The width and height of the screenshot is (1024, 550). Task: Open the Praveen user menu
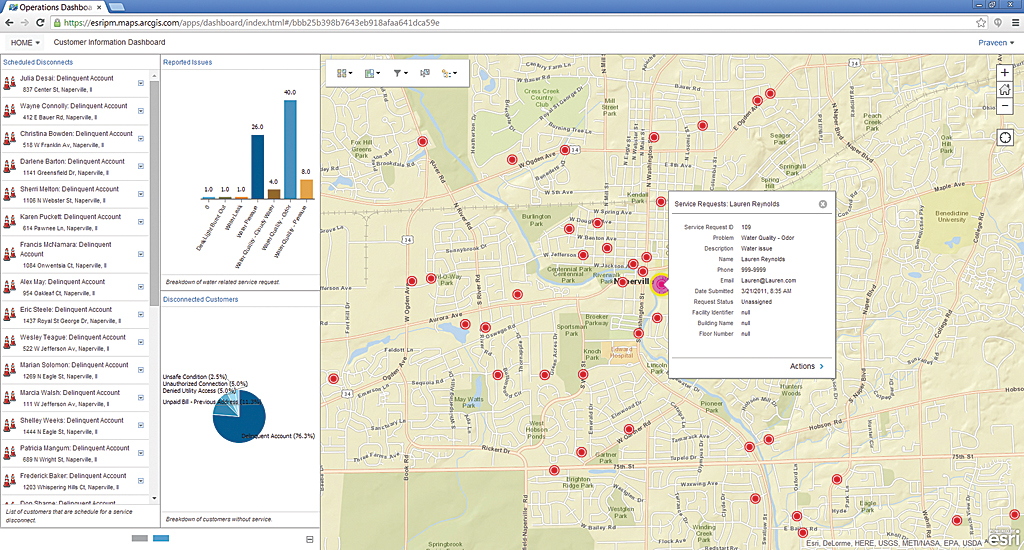996,42
